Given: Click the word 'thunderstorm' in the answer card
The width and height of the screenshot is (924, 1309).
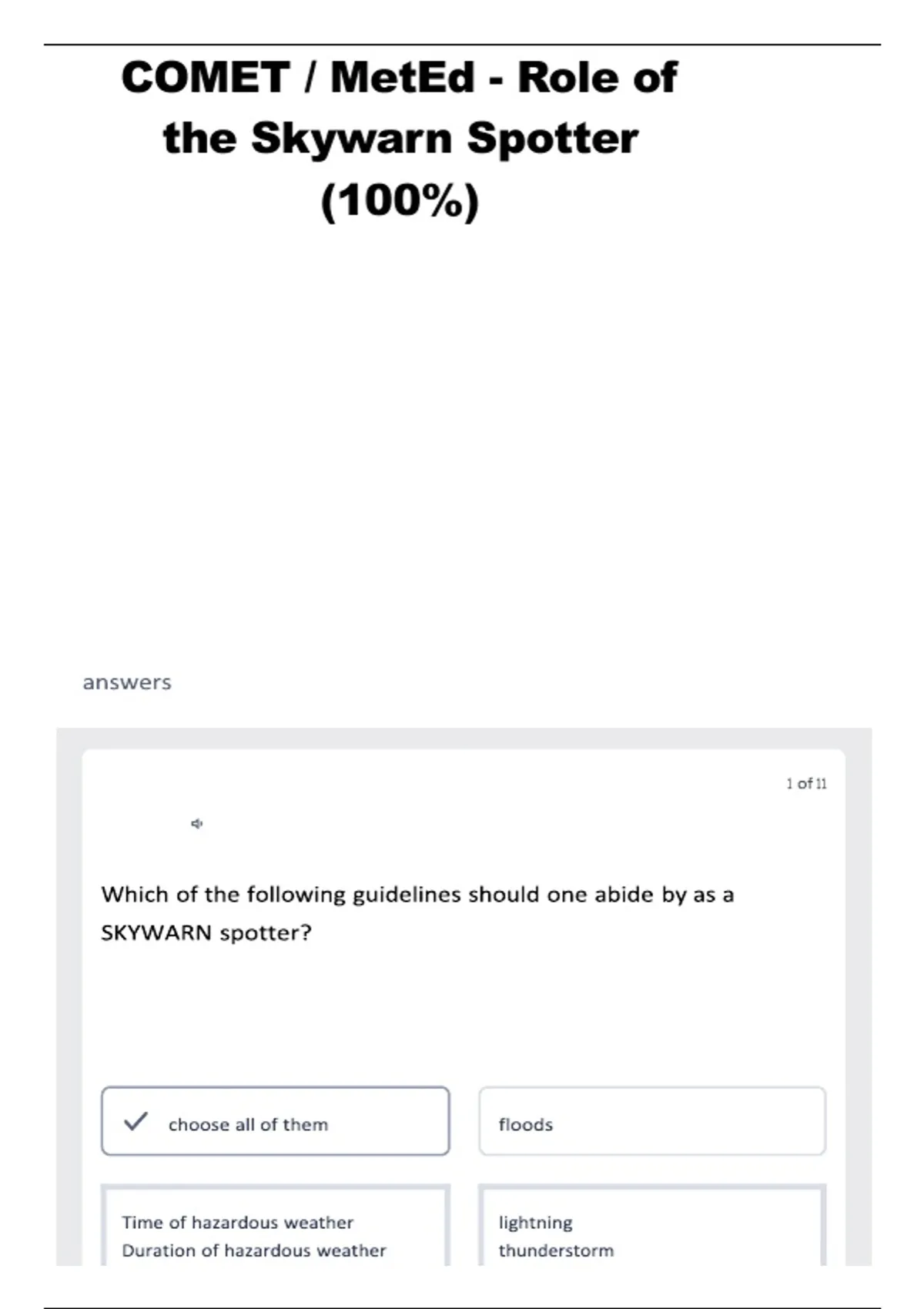Looking at the screenshot, I should click(556, 1250).
